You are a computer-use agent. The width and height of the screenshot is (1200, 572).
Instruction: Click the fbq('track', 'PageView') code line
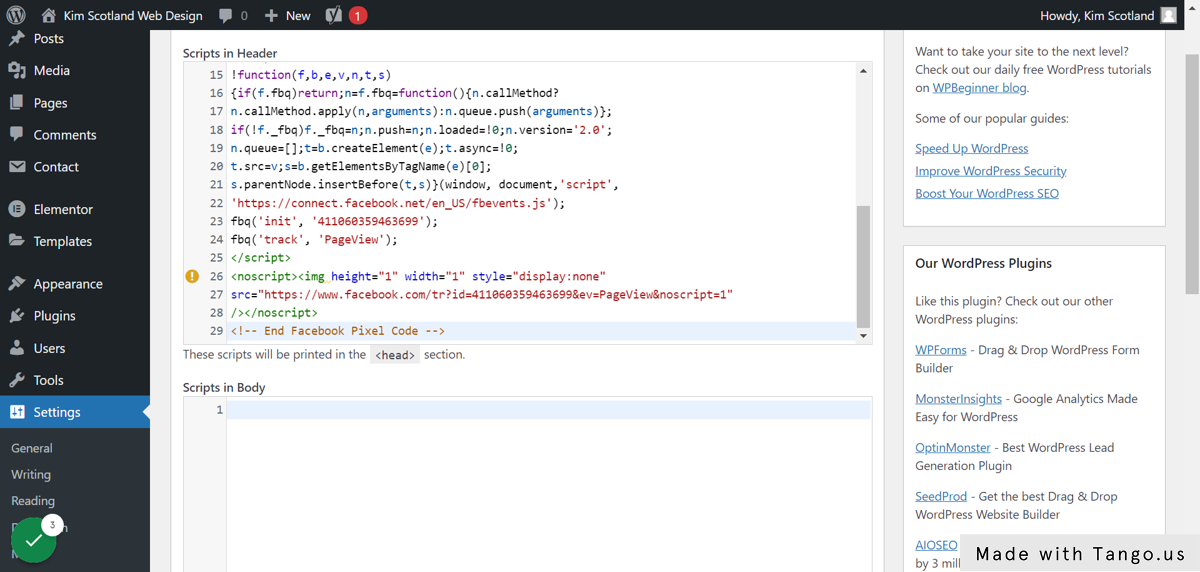click(x=314, y=240)
